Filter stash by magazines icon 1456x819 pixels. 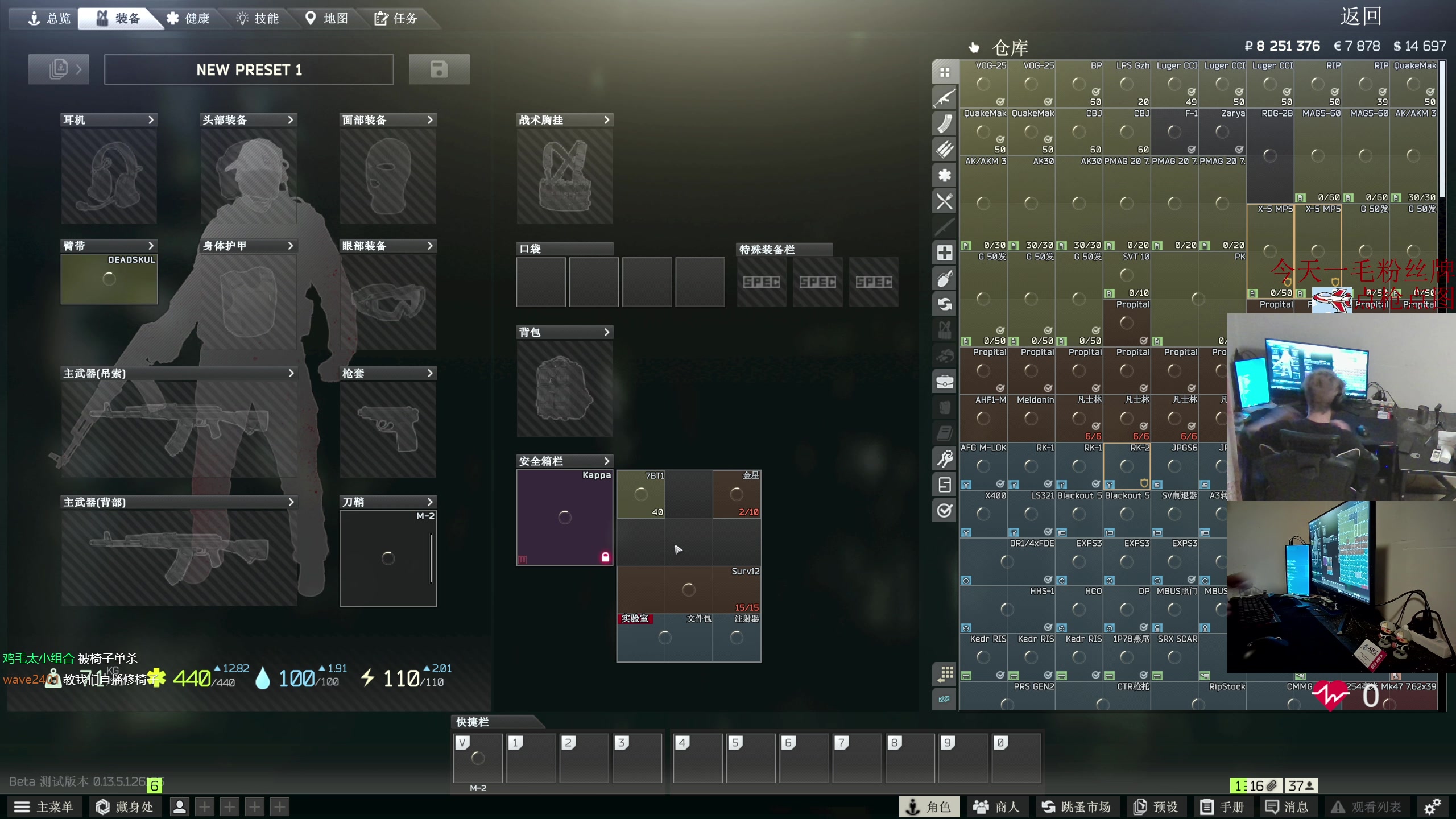[x=945, y=123]
